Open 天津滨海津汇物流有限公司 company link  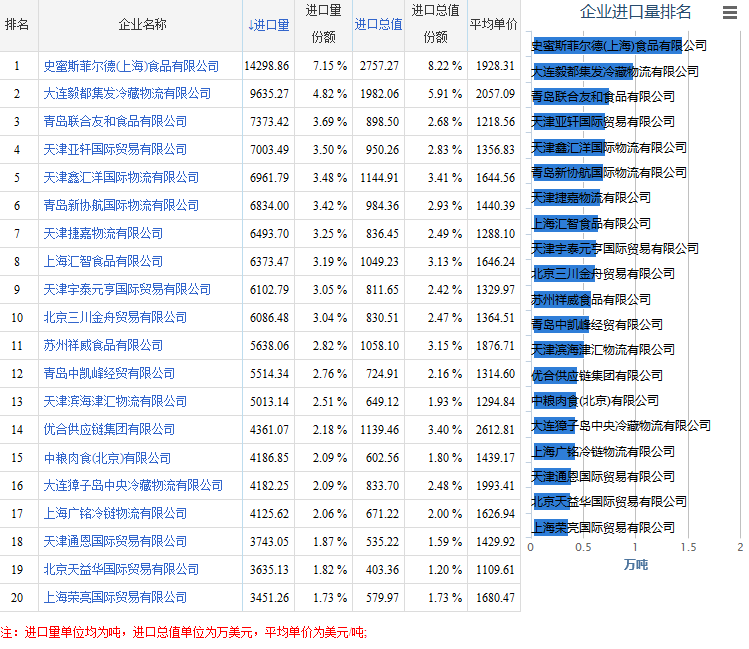tap(115, 402)
